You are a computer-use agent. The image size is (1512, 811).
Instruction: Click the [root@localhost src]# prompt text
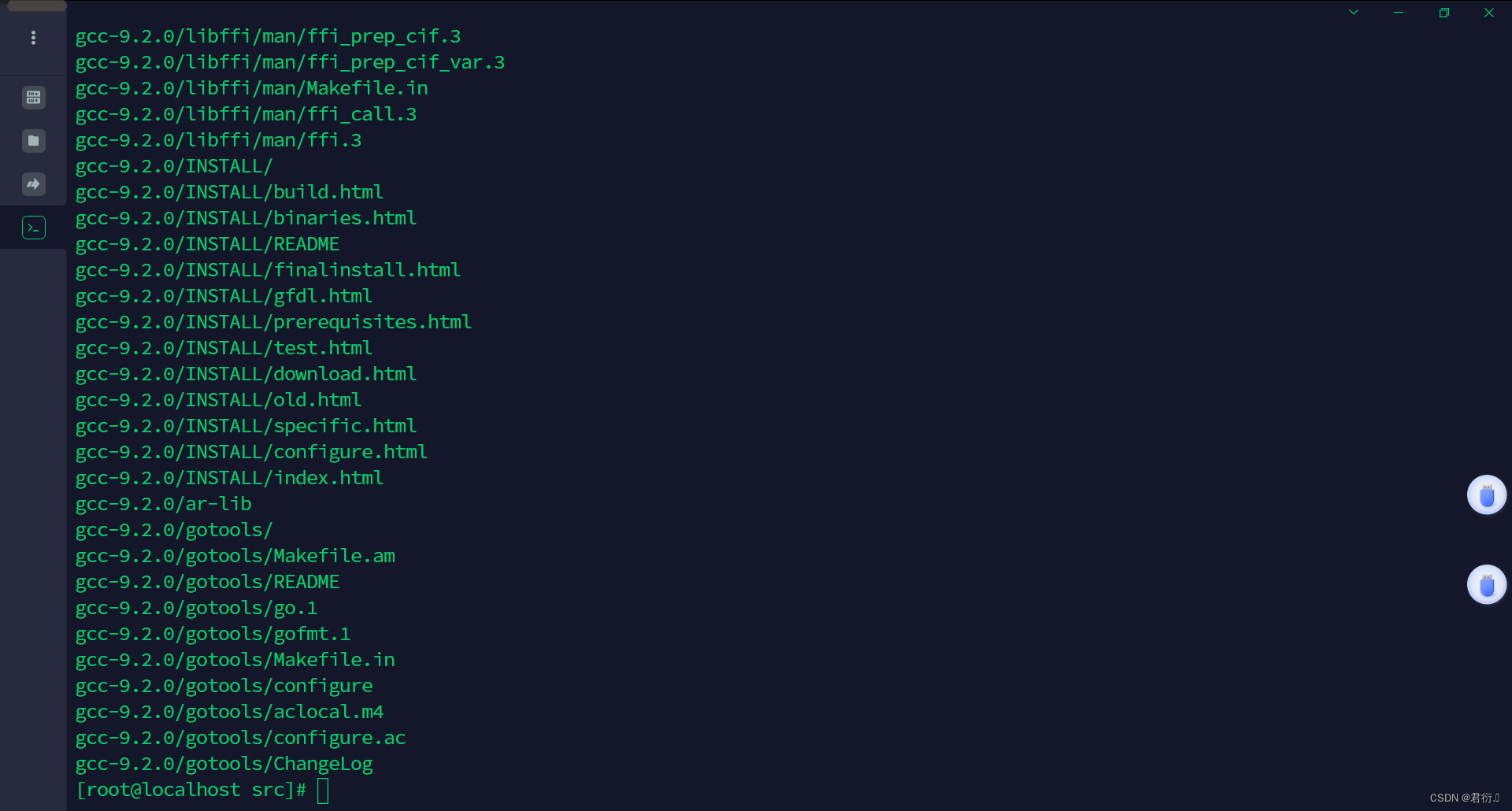[191, 791]
